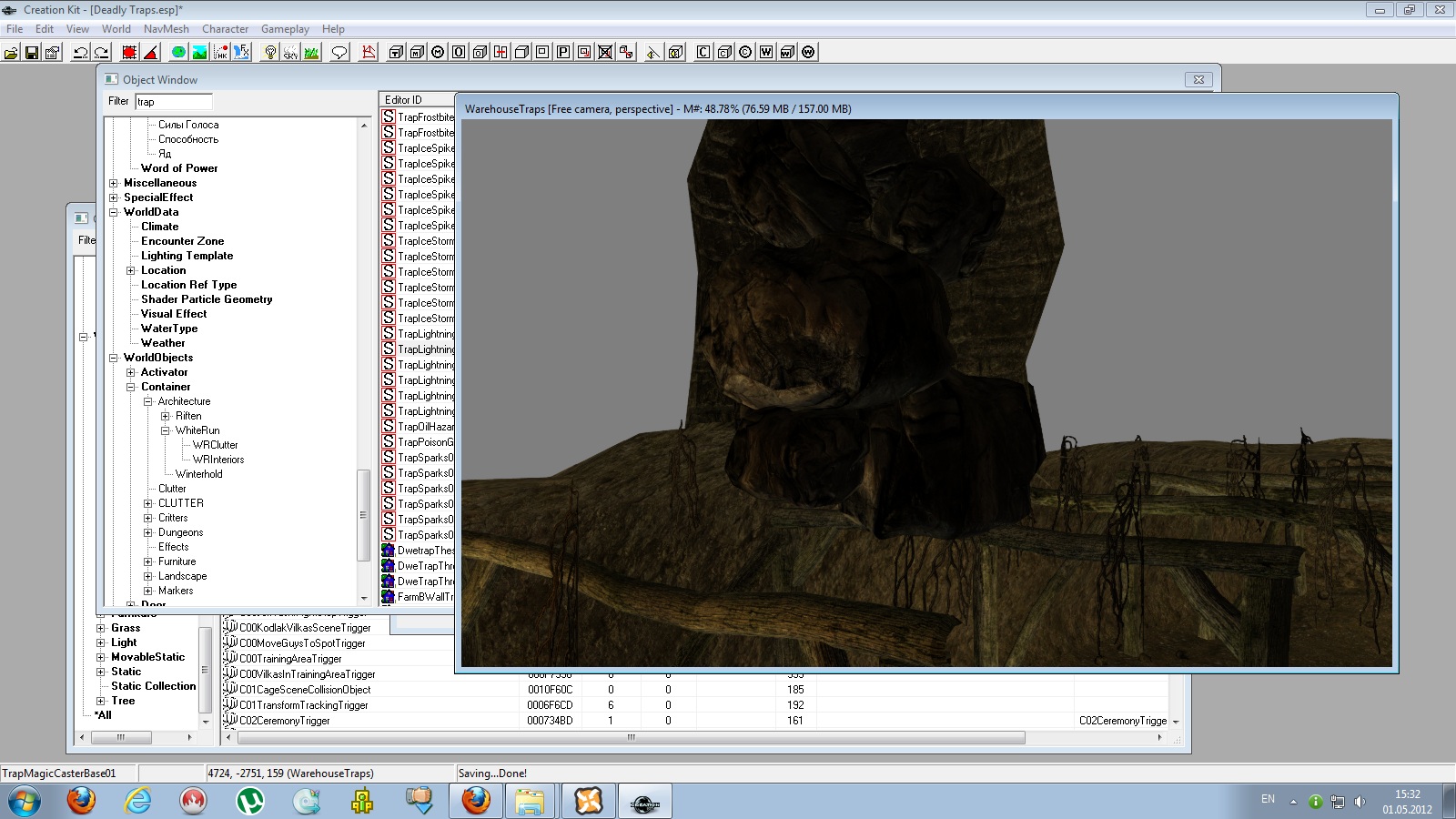Click the Internet Explorer taskbar icon
The image size is (1456, 819).
[x=137, y=801]
